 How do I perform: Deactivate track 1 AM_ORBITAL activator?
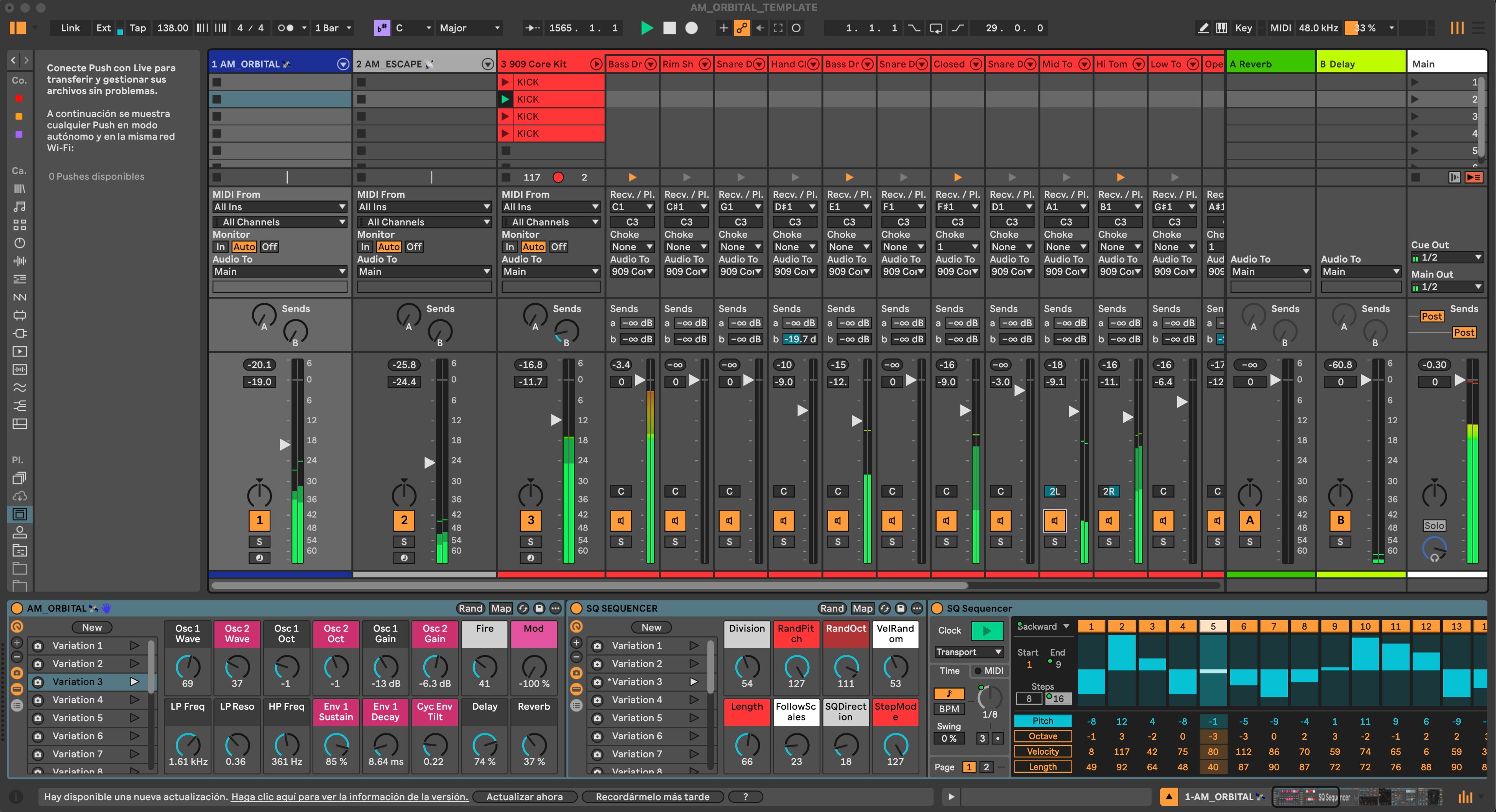click(x=259, y=520)
